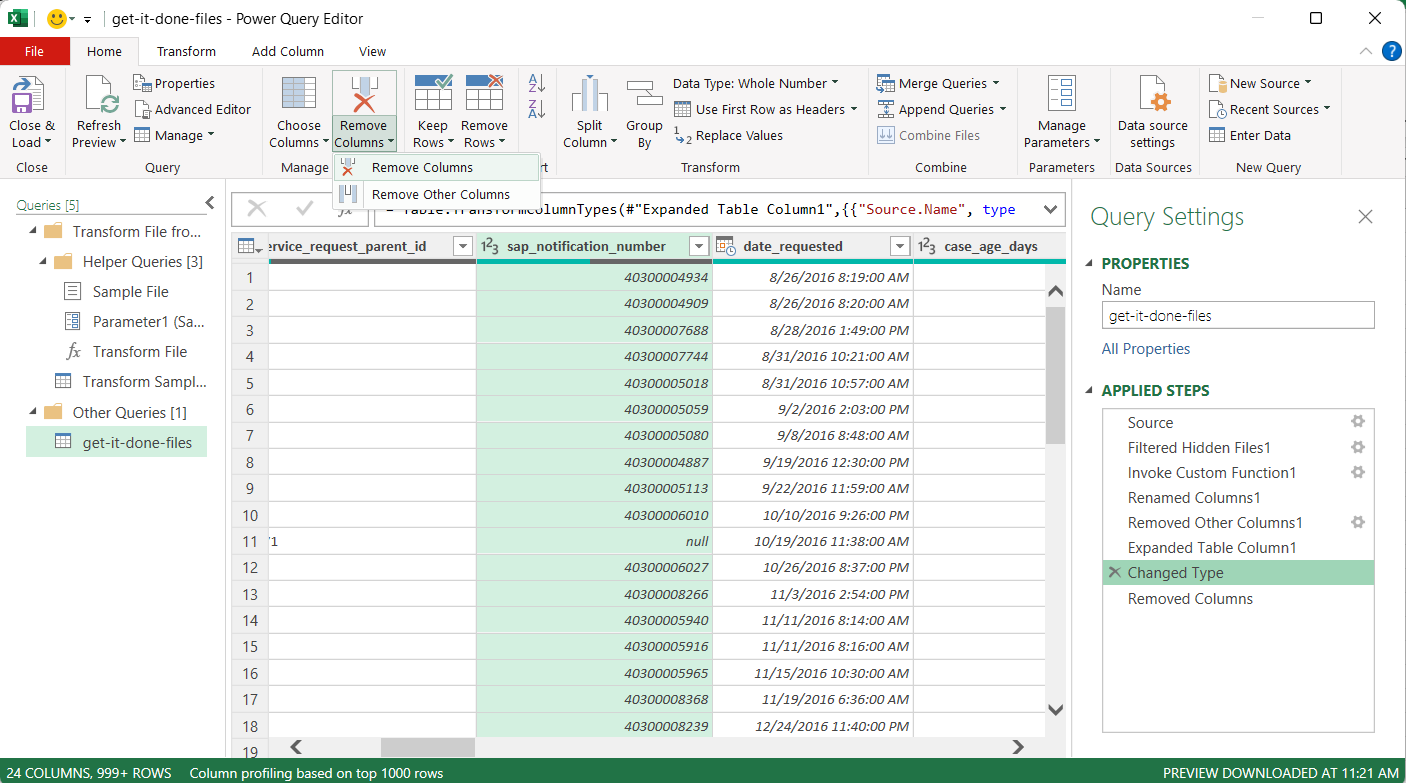Screen dimensions: 1406x783
Task: Delete the Changed Type step via X
Action: click(x=1114, y=573)
